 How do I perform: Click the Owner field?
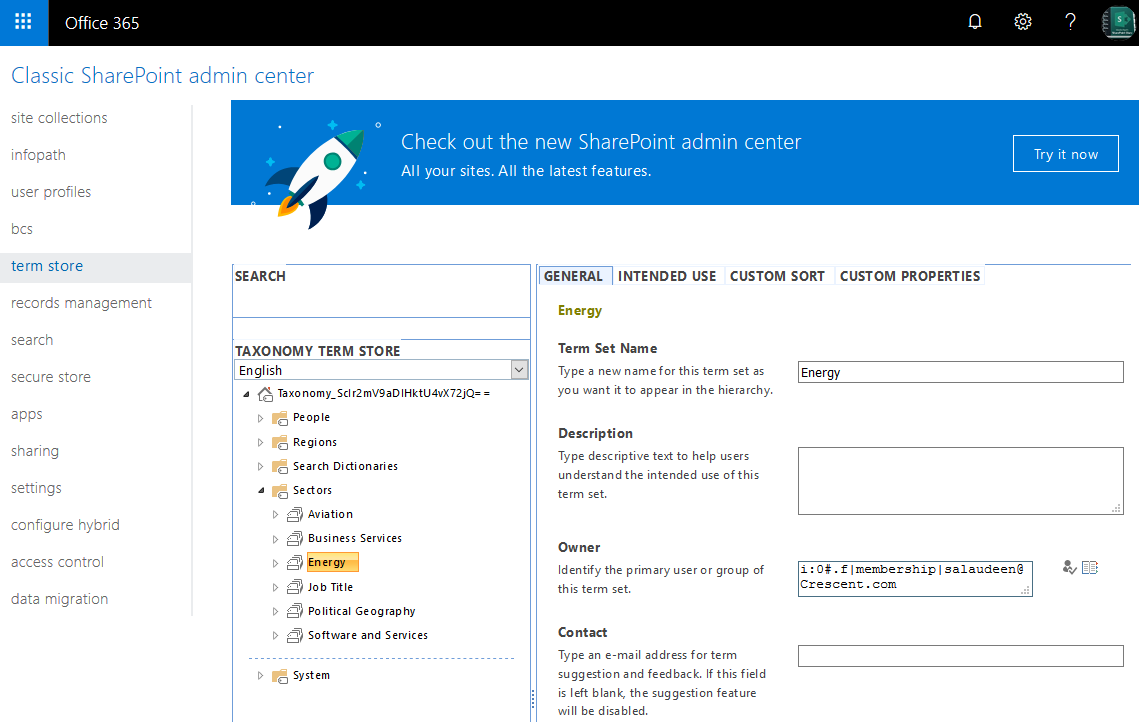[x=915, y=579]
